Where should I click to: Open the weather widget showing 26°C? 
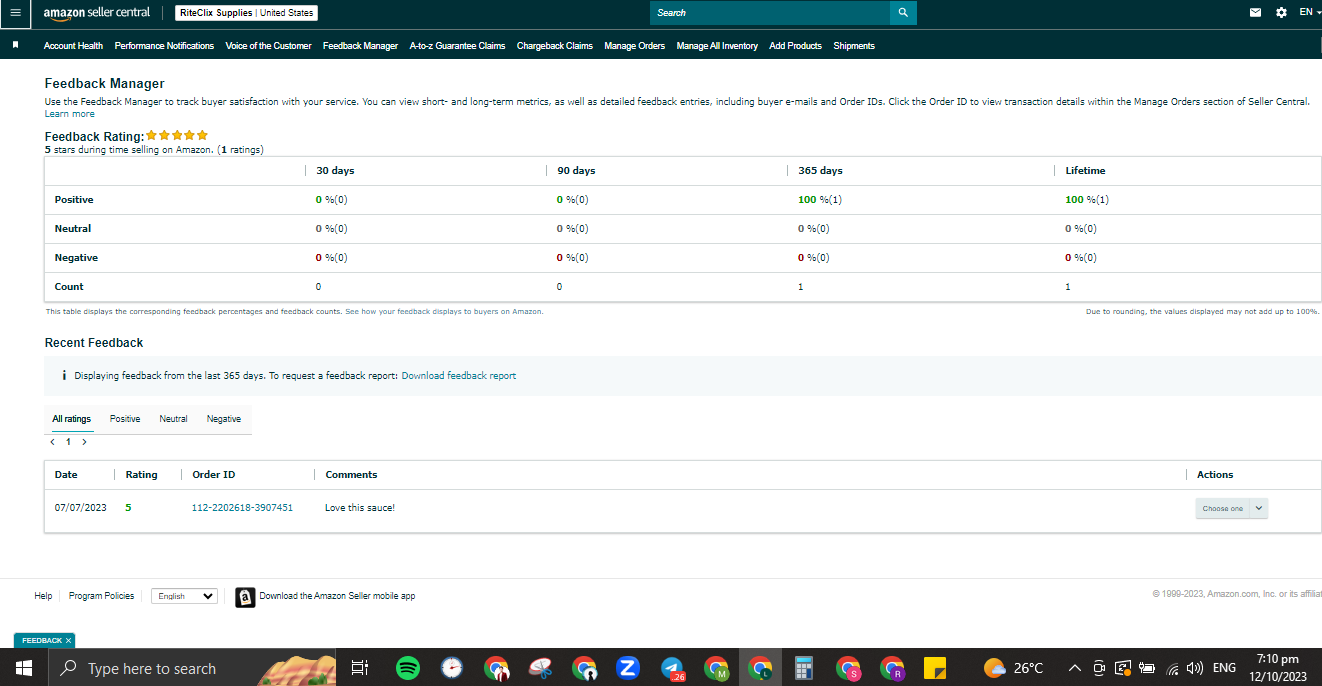tap(1013, 668)
